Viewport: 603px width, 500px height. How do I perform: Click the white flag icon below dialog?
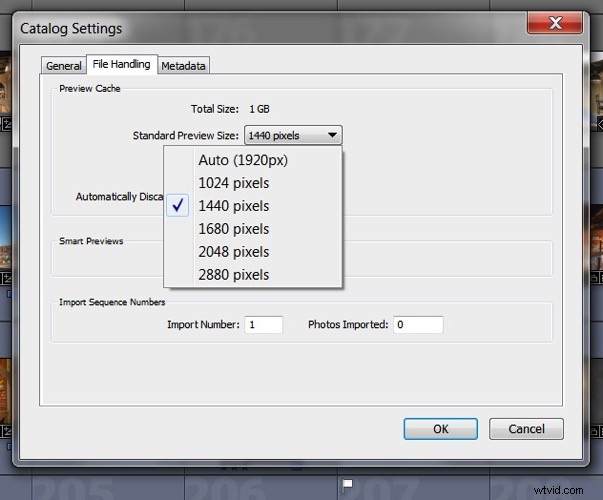point(348,486)
